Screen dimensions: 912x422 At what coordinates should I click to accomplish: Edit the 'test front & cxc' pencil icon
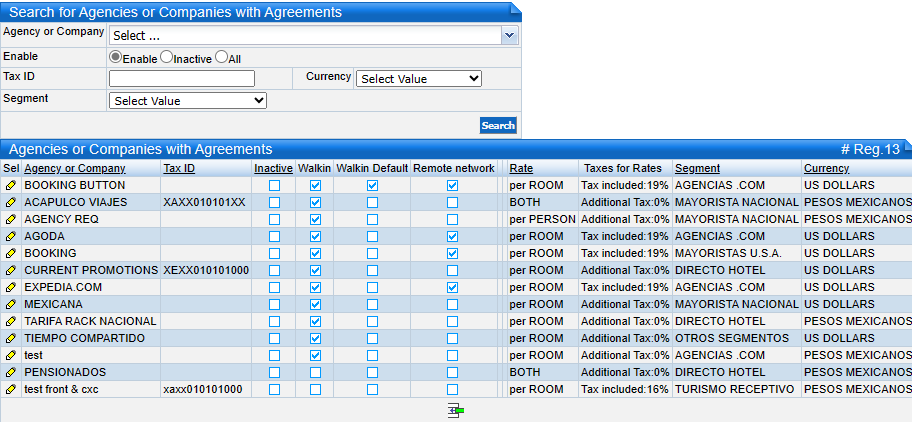tap(10, 389)
